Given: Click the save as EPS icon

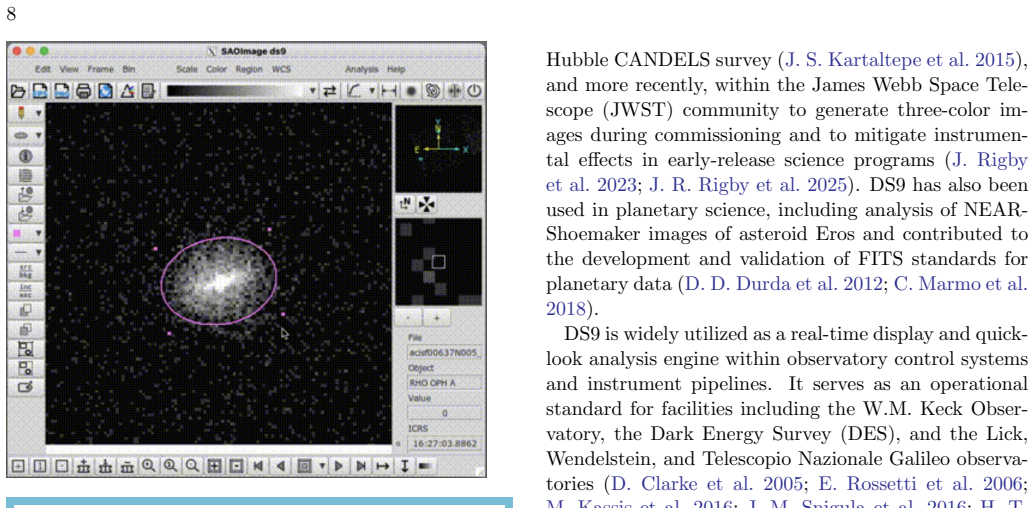Looking at the screenshot, I should point(40,91).
